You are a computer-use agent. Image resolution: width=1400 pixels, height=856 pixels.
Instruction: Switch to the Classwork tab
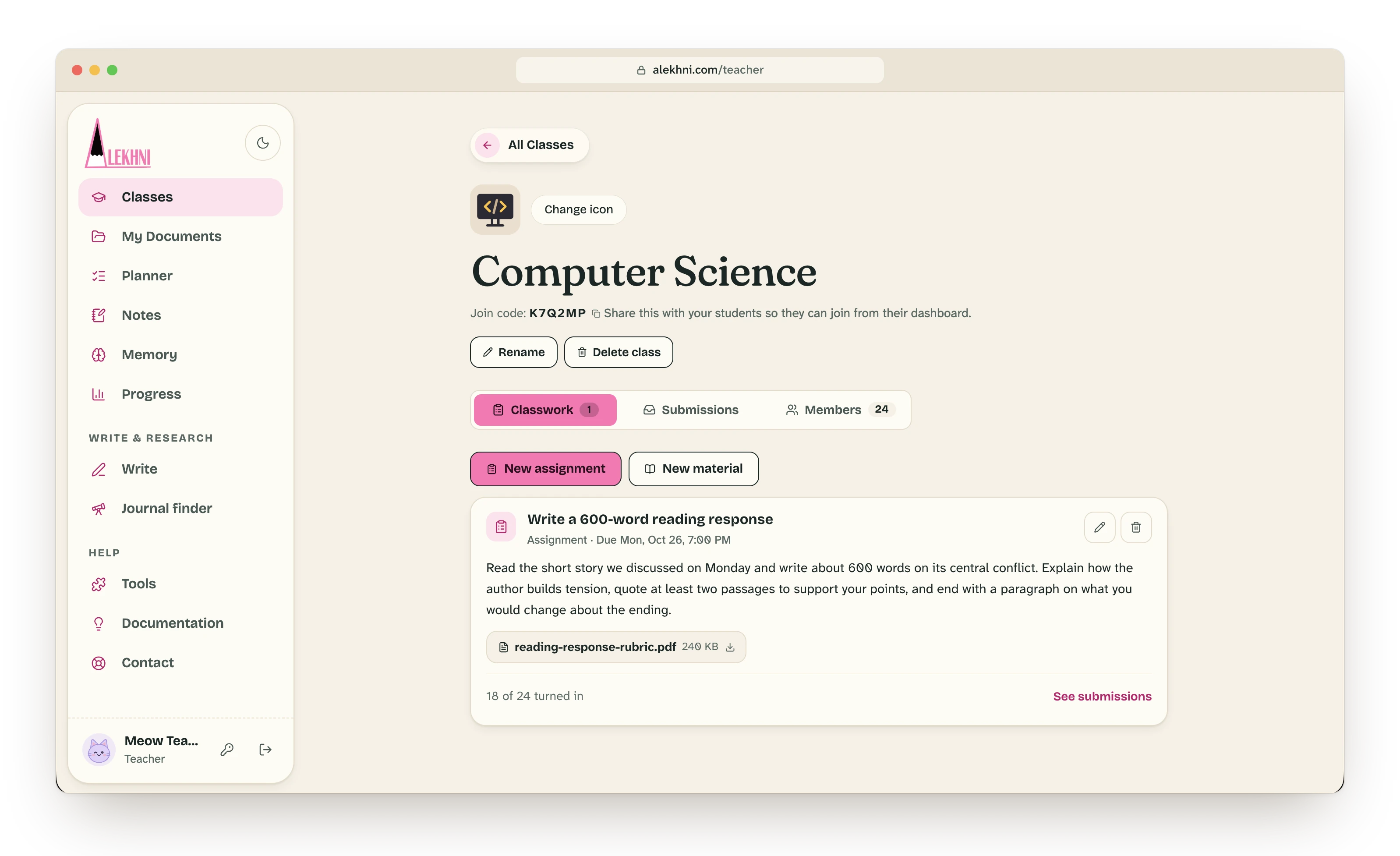tap(545, 410)
